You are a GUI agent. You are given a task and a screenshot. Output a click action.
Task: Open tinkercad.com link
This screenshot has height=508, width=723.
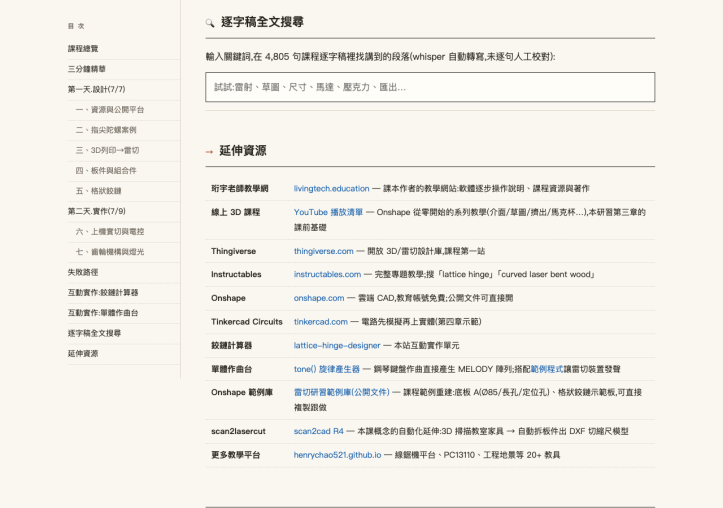321,322
